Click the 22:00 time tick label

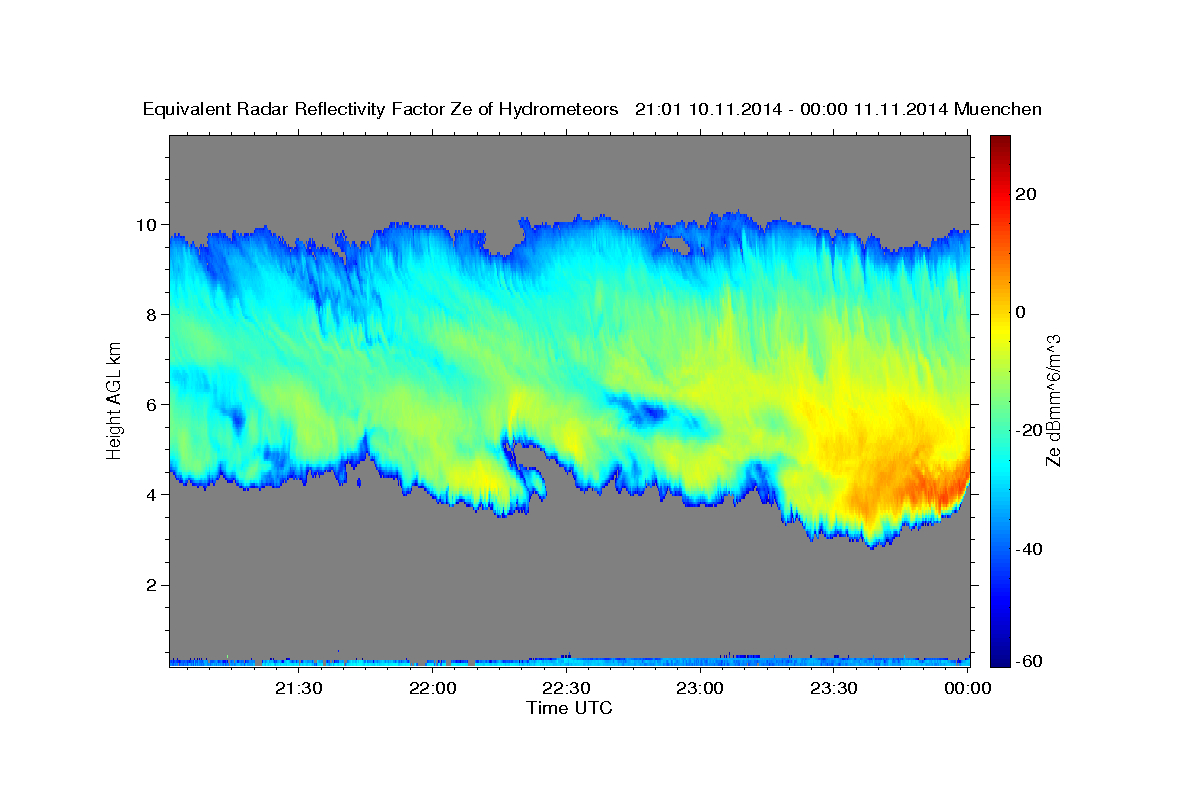pos(433,688)
